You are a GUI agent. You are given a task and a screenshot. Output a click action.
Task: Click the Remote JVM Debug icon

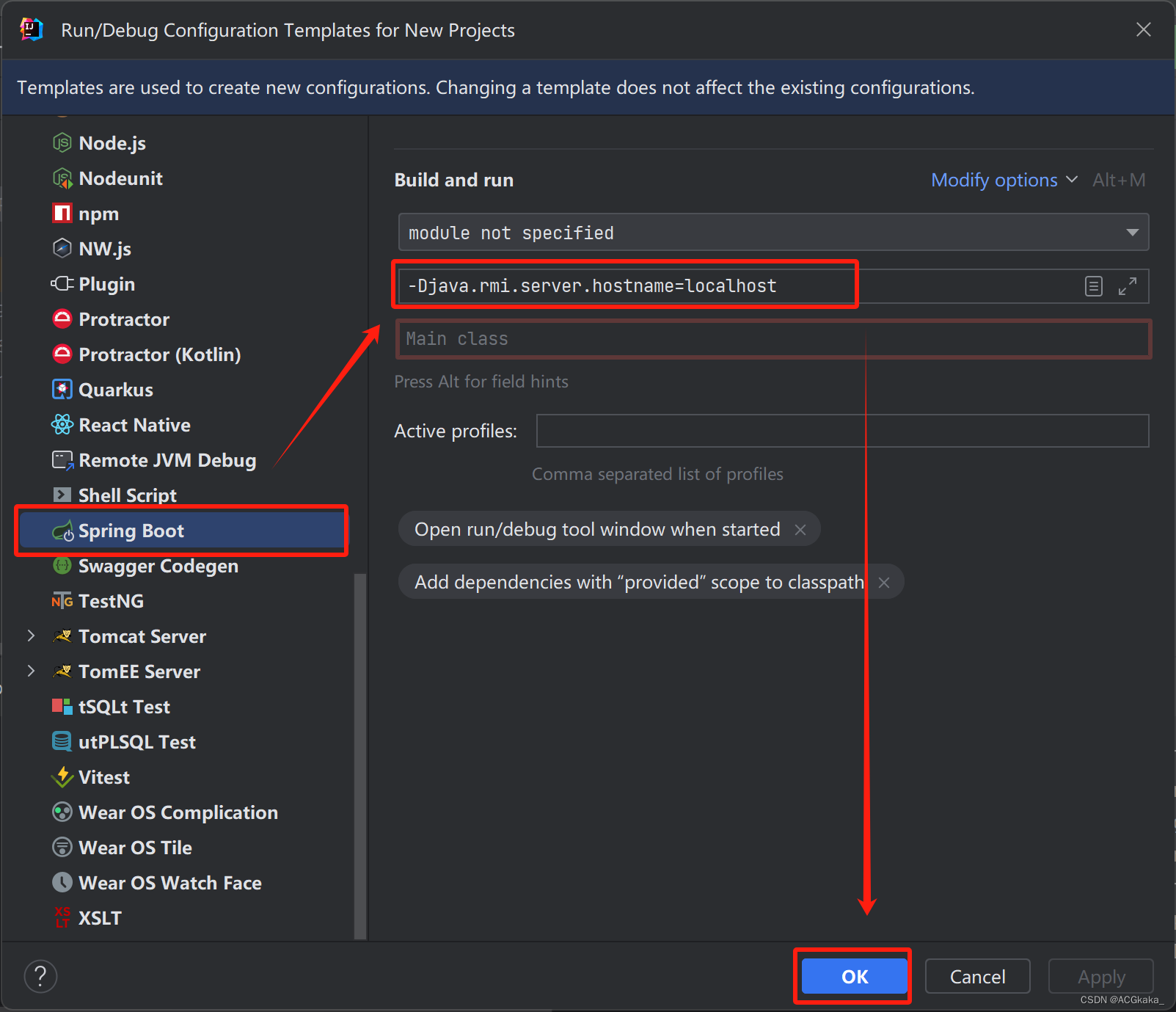(62, 460)
